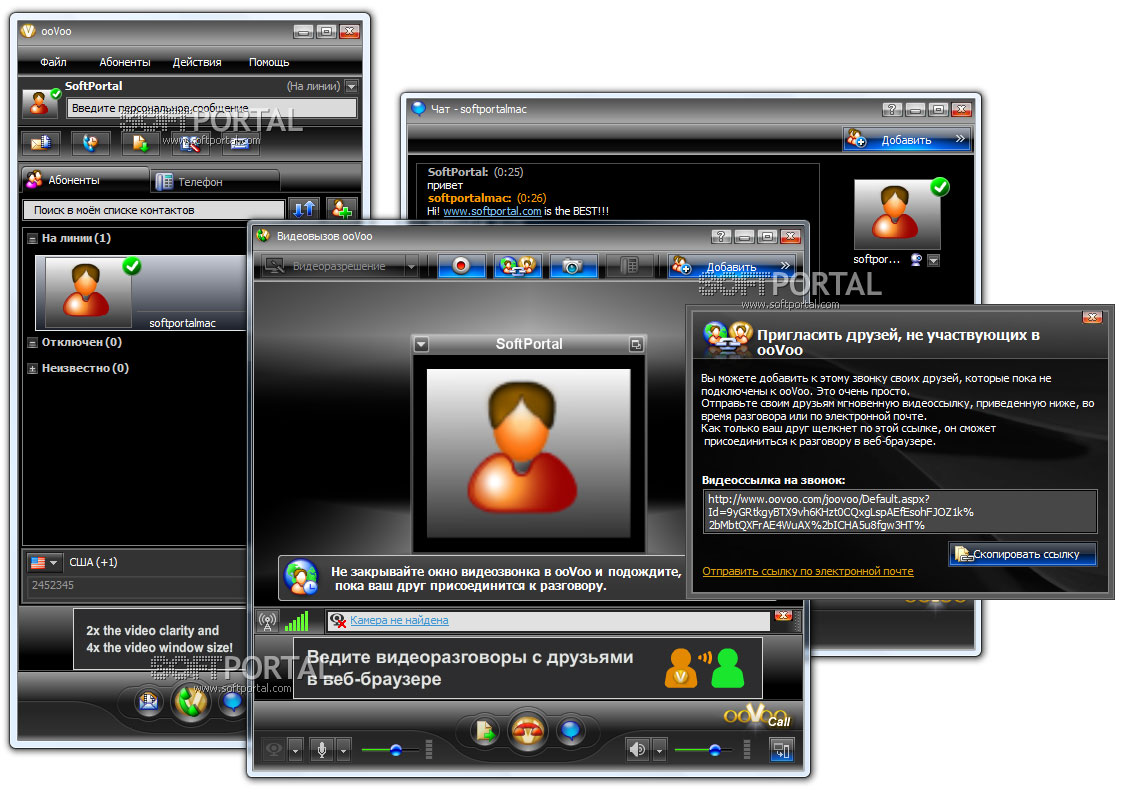Mute the speaker
Image resolution: width=1121 pixels, height=793 pixels.
point(638,749)
